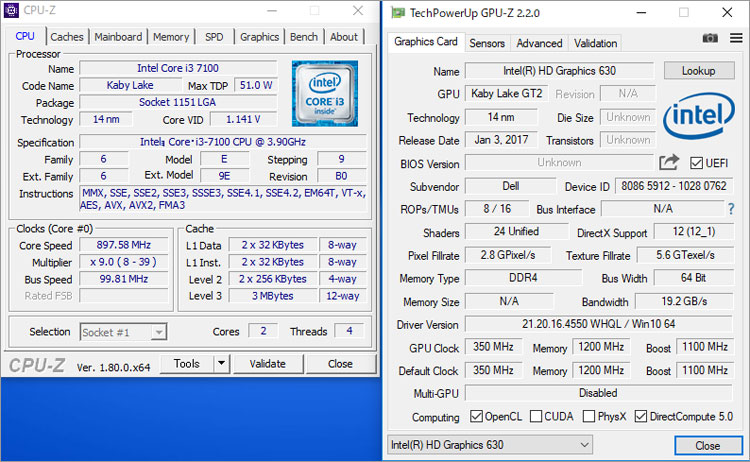Click the Device ID field
Viewport: 750px width, 462px height.
[x=673, y=186]
